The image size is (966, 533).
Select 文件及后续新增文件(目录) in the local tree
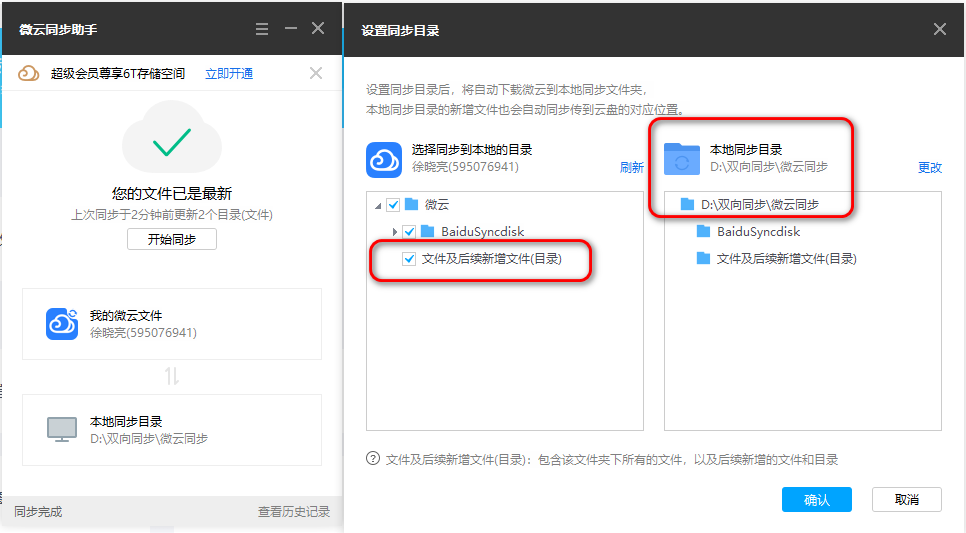787,259
